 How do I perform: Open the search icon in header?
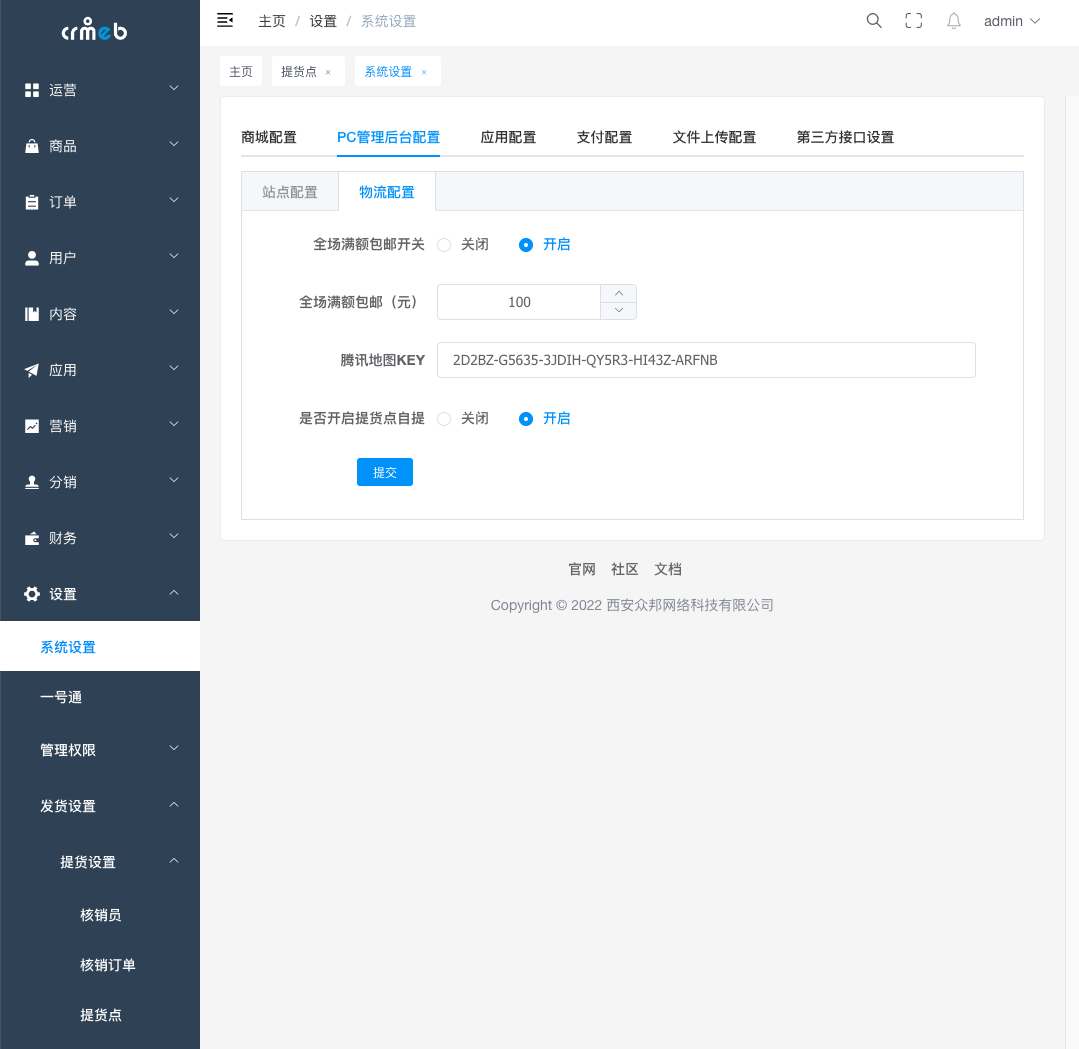point(874,21)
